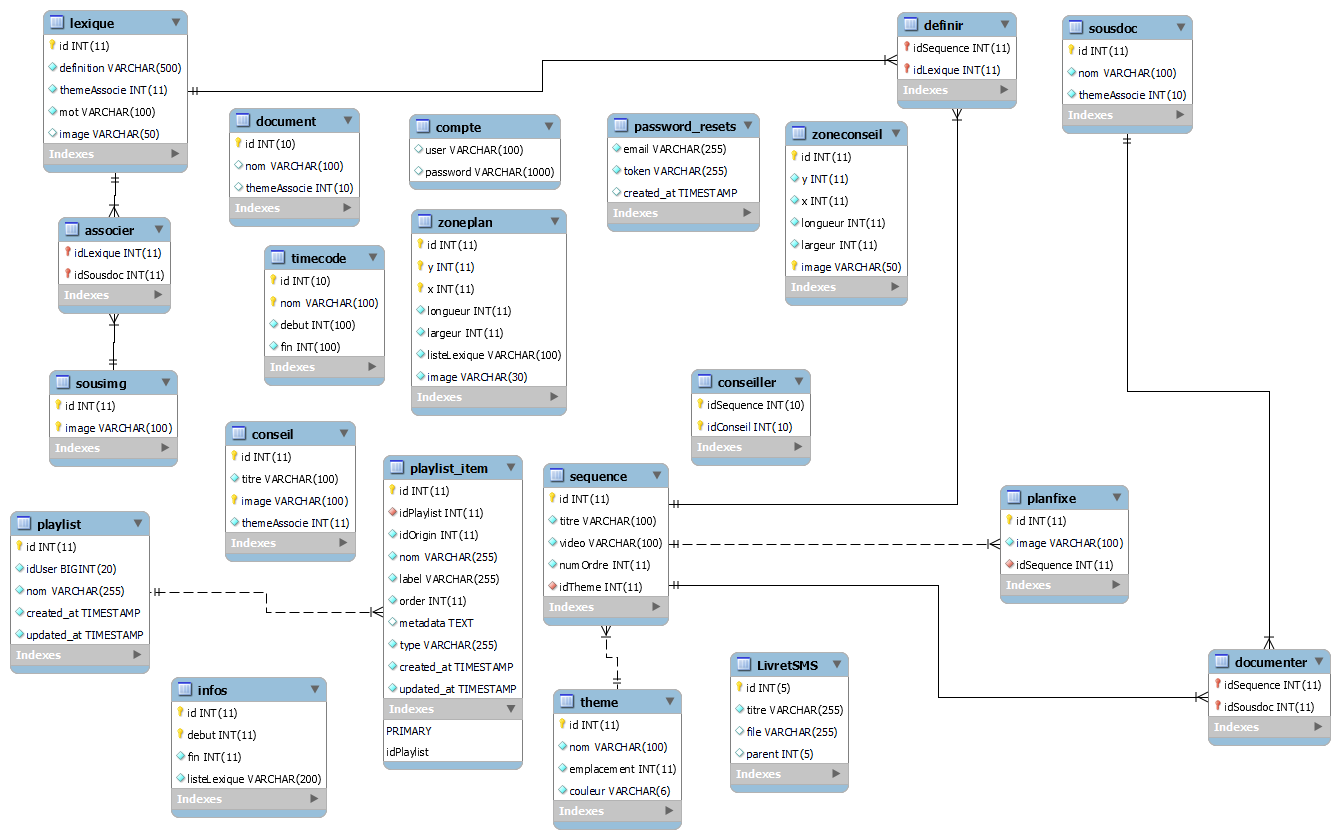
Task: Expand Indexes section of zoneconseil table
Action: click(x=895, y=287)
